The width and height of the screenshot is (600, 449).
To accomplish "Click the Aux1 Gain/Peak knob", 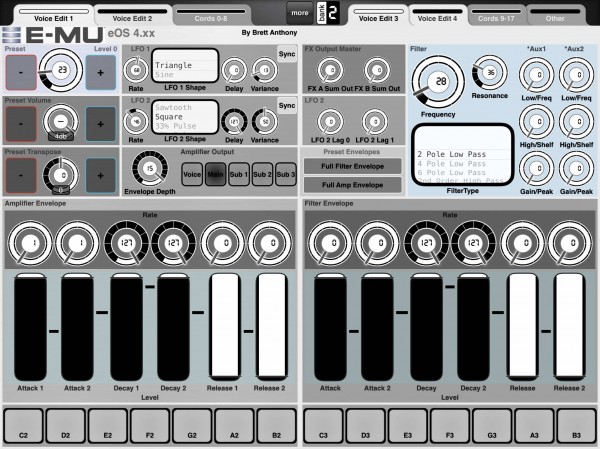I will point(536,169).
